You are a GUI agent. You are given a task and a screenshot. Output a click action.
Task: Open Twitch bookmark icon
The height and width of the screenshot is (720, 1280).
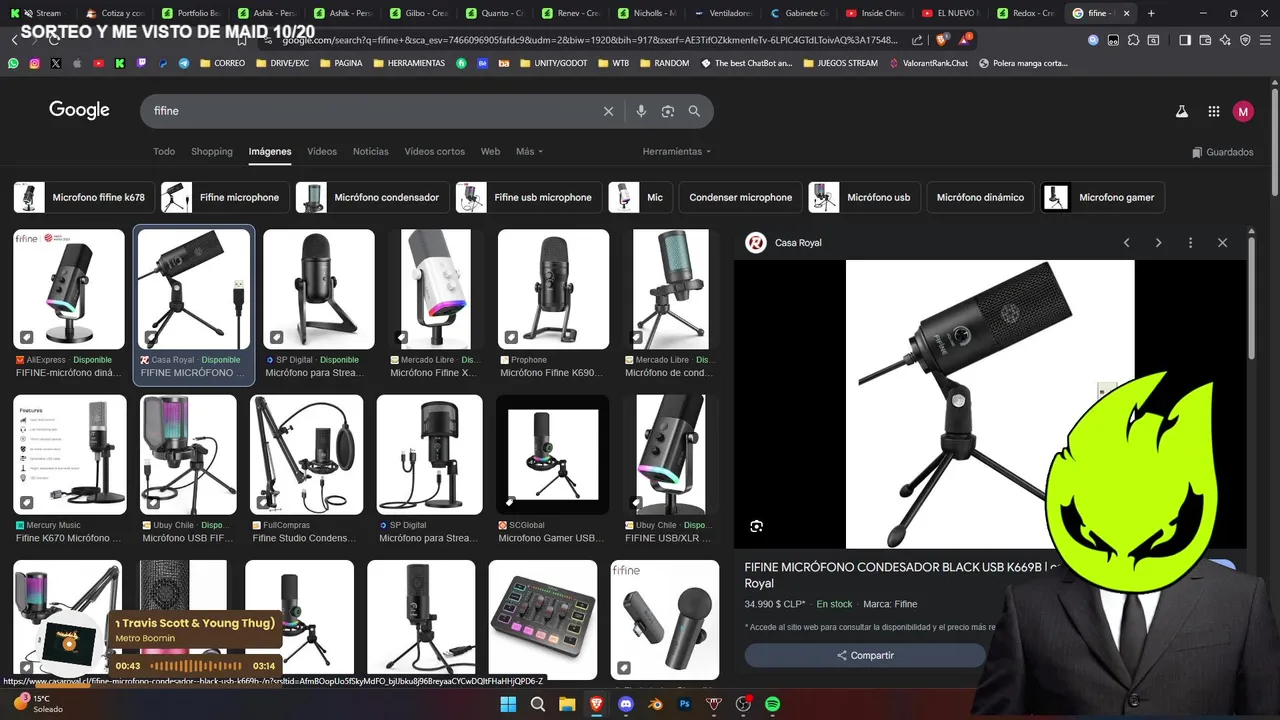pos(141,63)
